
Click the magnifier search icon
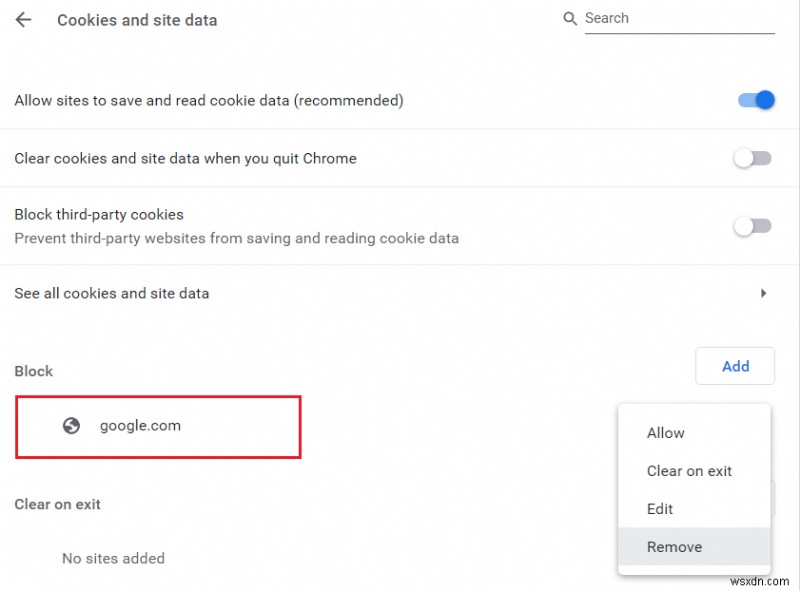[570, 19]
